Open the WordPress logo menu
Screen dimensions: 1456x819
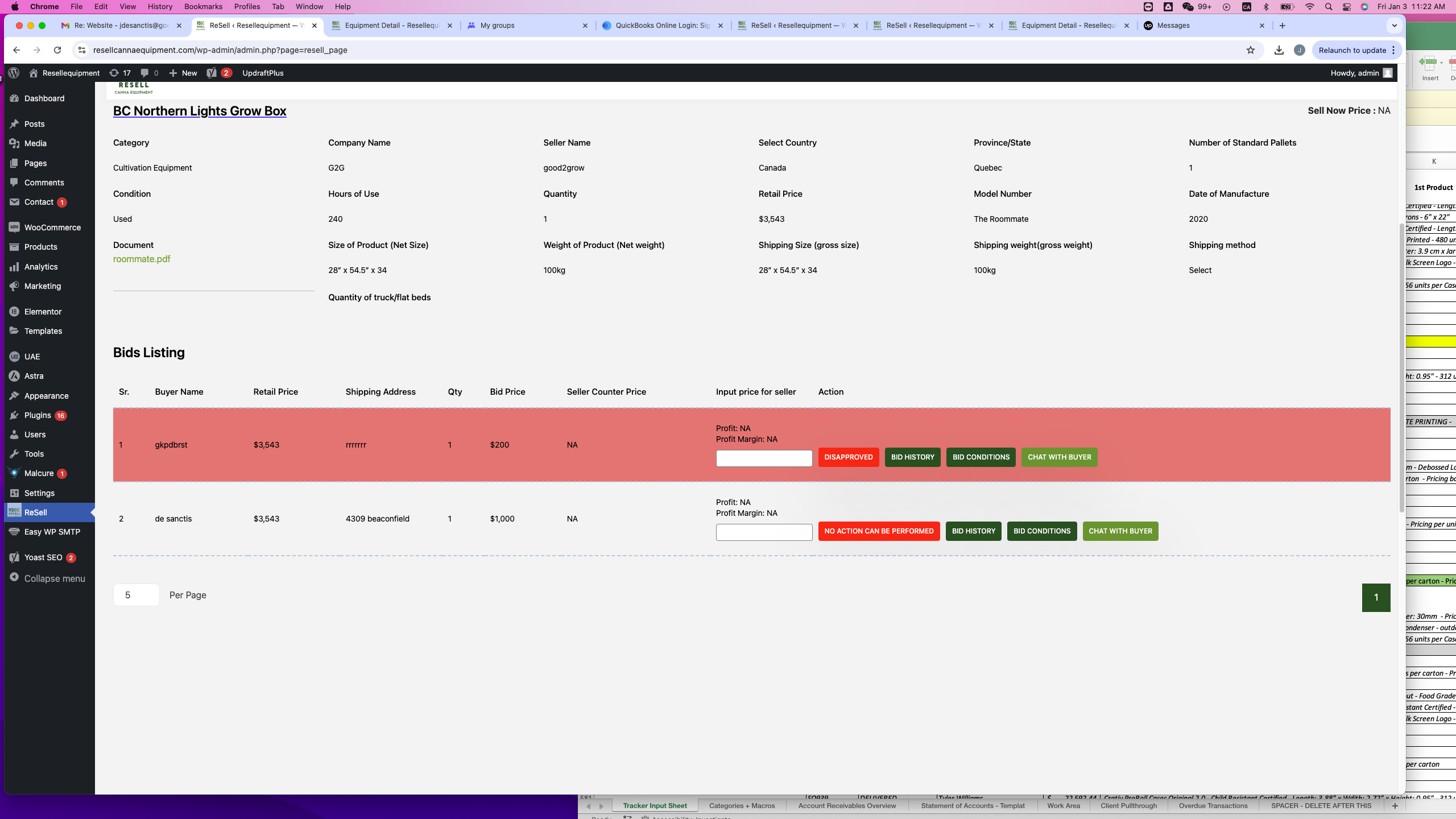coord(14,73)
